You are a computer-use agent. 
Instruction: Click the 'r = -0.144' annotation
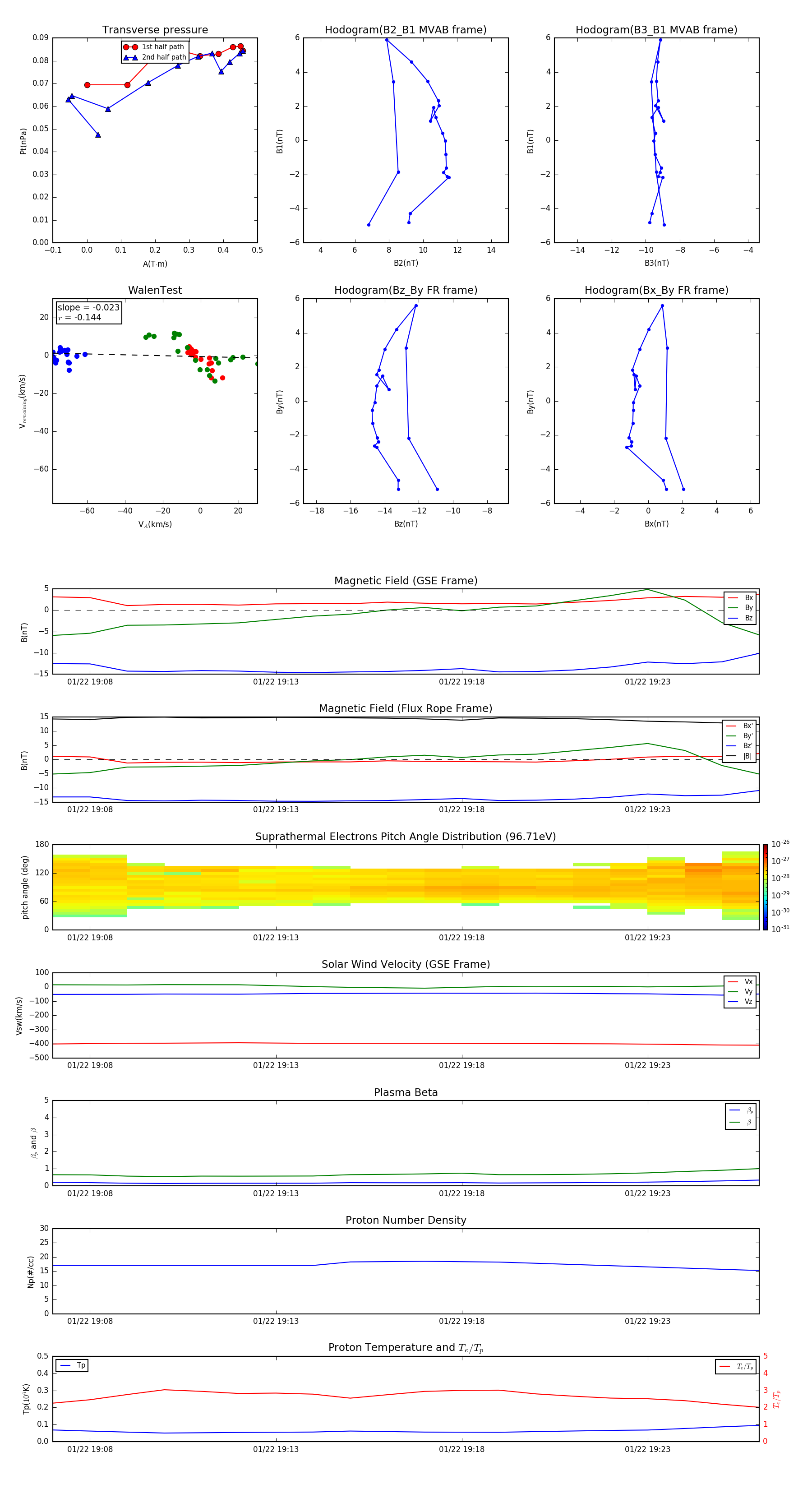(x=80, y=317)
